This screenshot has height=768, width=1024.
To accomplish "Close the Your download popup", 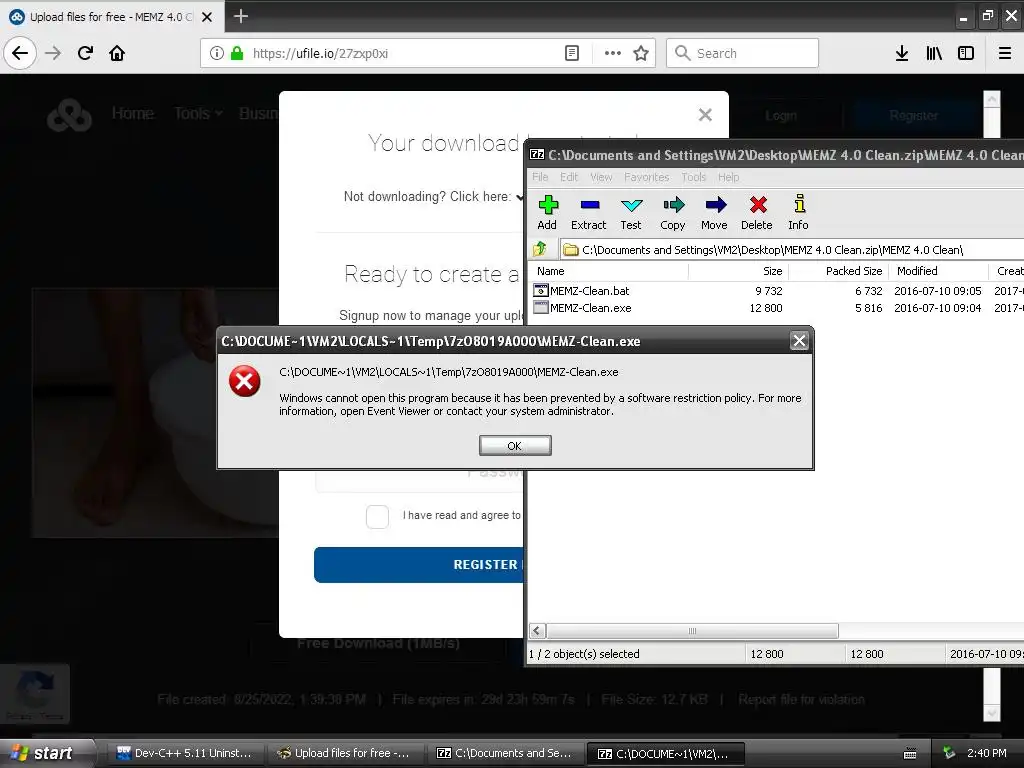I will pyautogui.click(x=705, y=115).
